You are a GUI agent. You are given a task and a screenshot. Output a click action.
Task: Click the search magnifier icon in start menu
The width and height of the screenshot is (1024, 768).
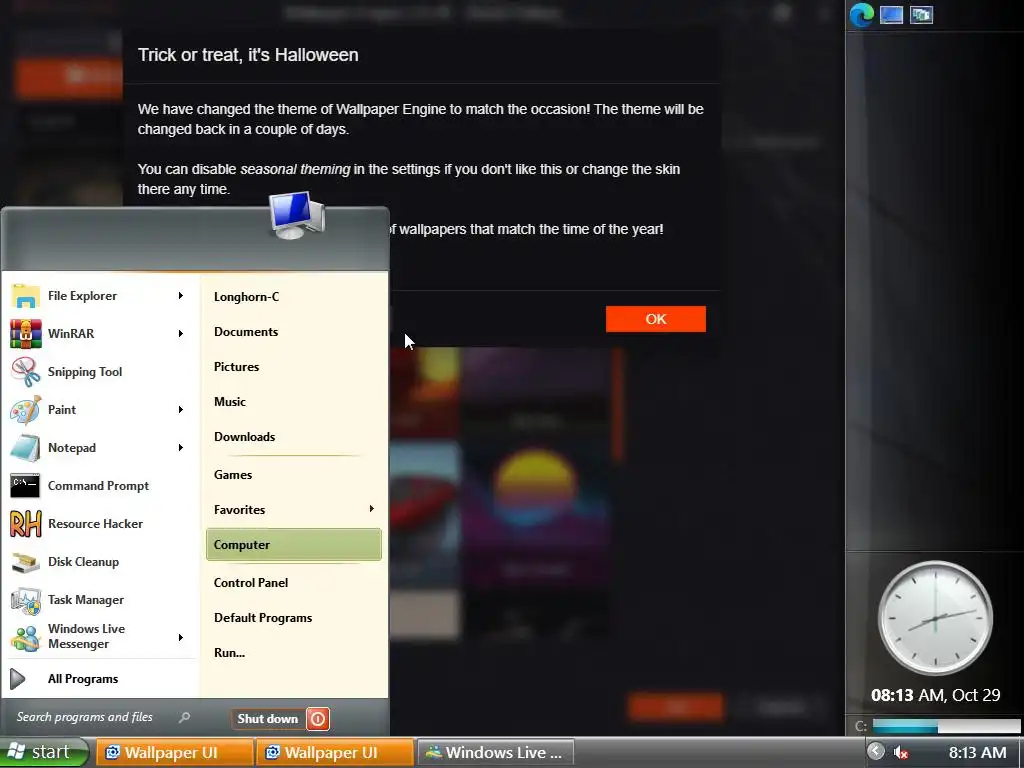[x=184, y=717]
